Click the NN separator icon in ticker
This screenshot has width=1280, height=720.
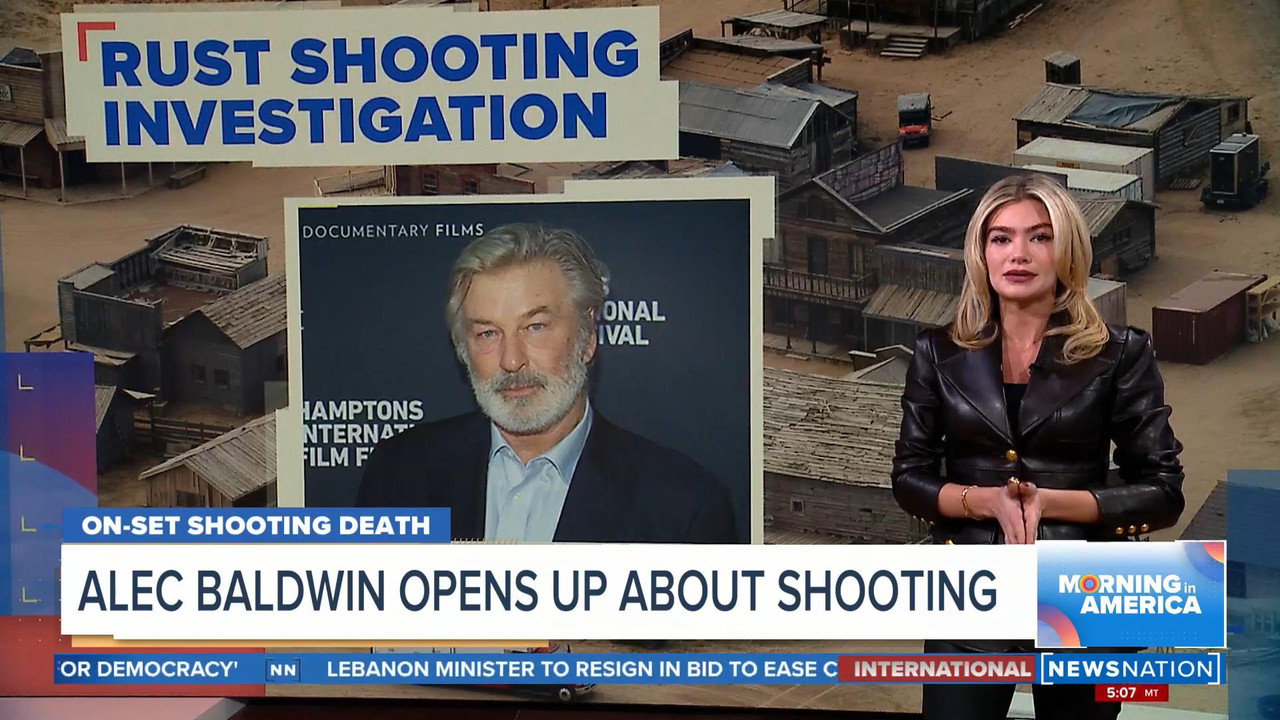(283, 670)
